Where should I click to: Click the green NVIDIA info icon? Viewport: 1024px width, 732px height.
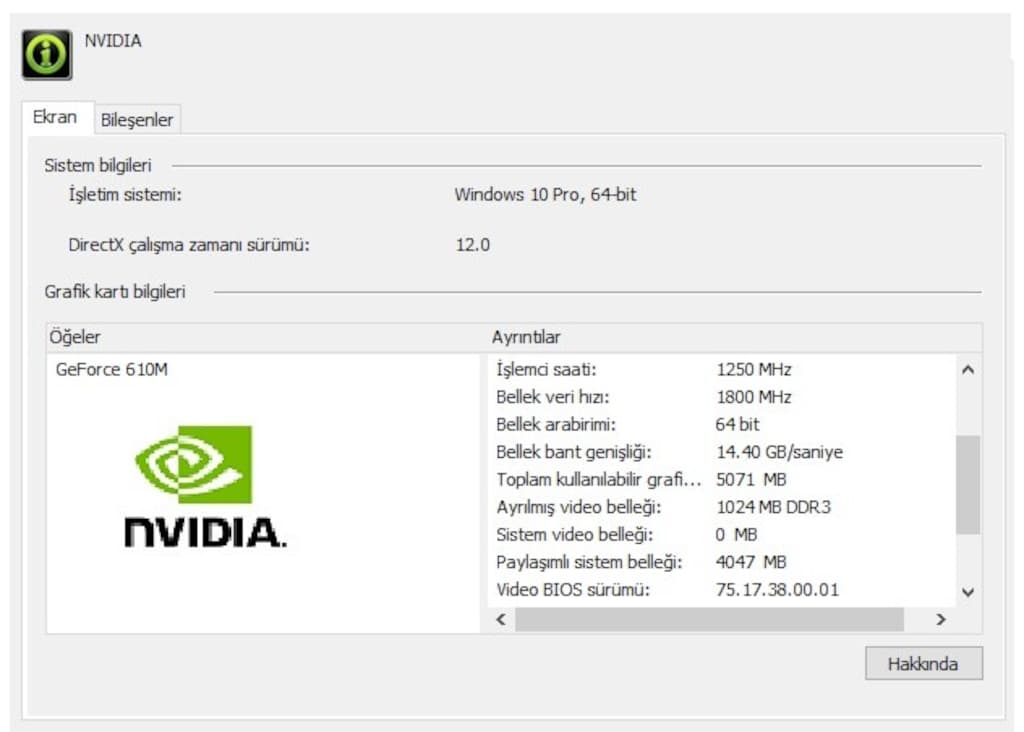(x=46, y=54)
